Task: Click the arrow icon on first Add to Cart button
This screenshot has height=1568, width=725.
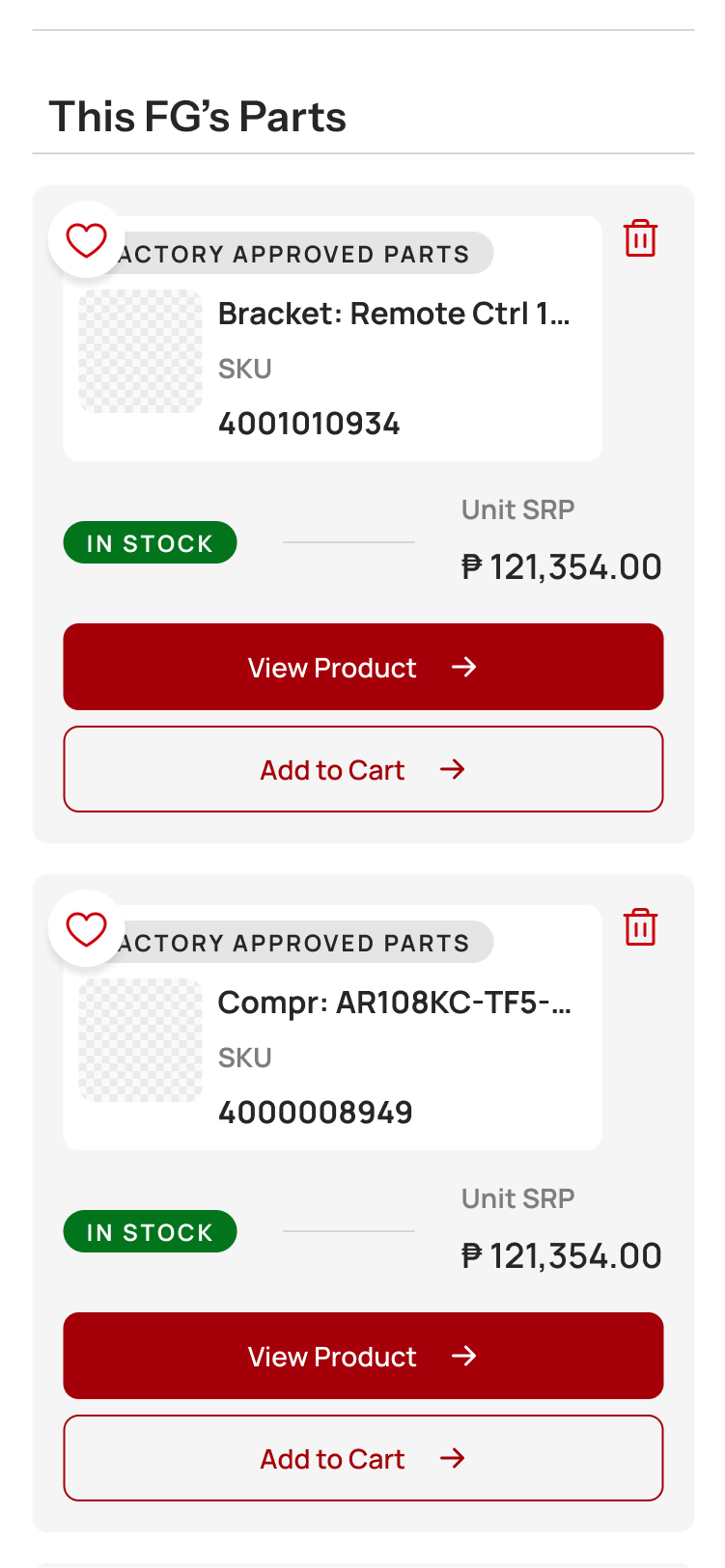Action: coord(453,769)
